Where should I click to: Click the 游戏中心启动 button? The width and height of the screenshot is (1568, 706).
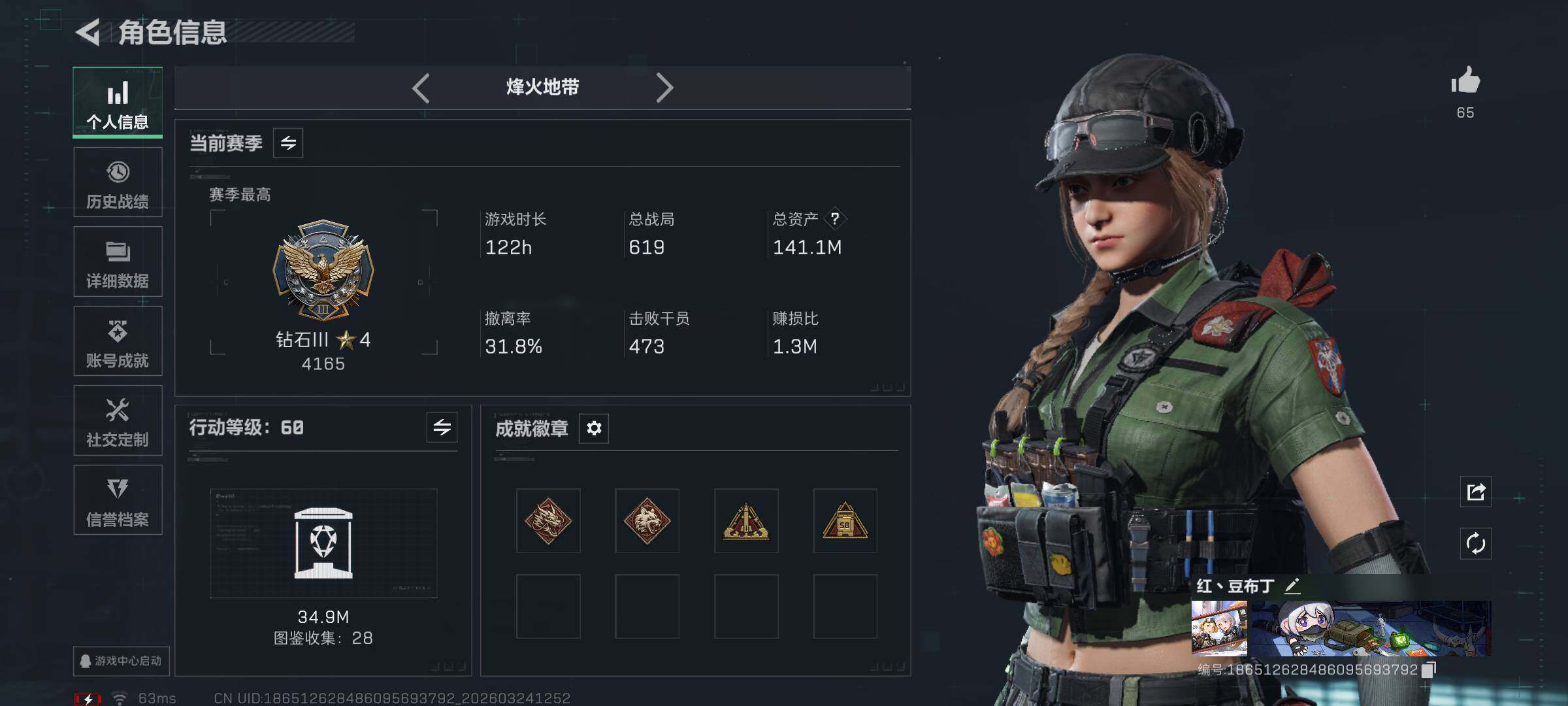[121, 661]
